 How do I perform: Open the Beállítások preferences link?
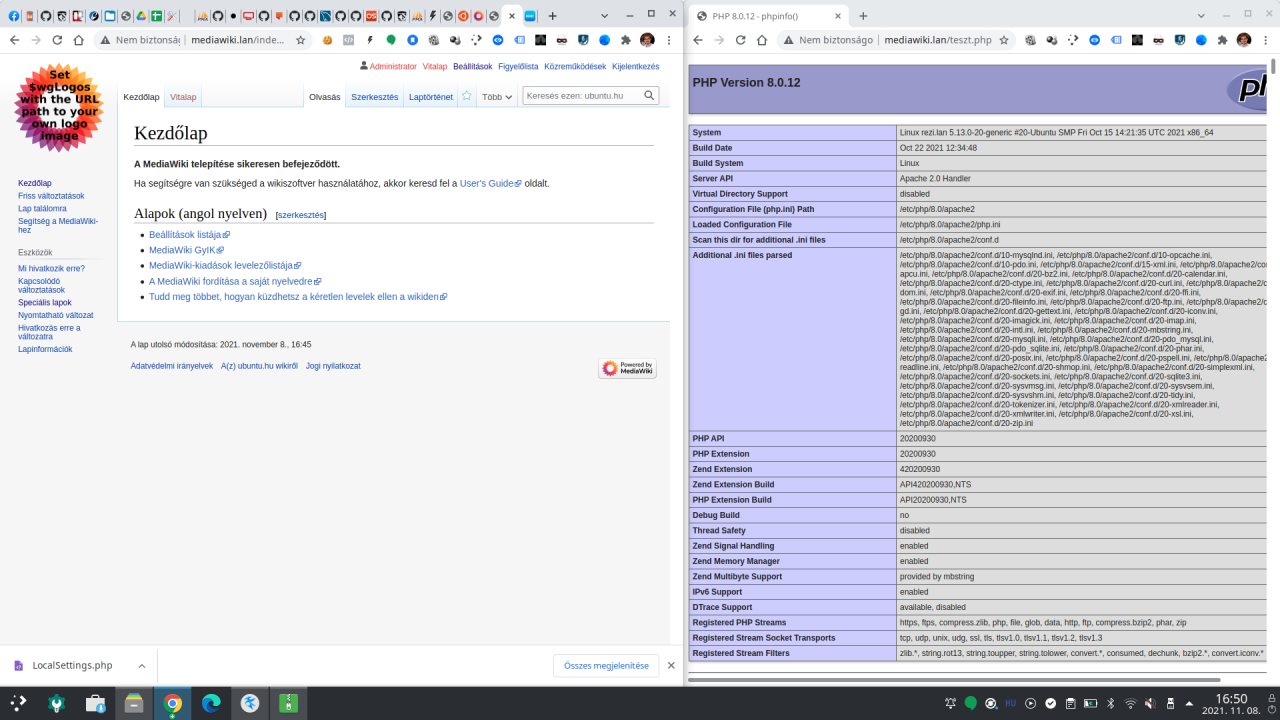click(473, 66)
